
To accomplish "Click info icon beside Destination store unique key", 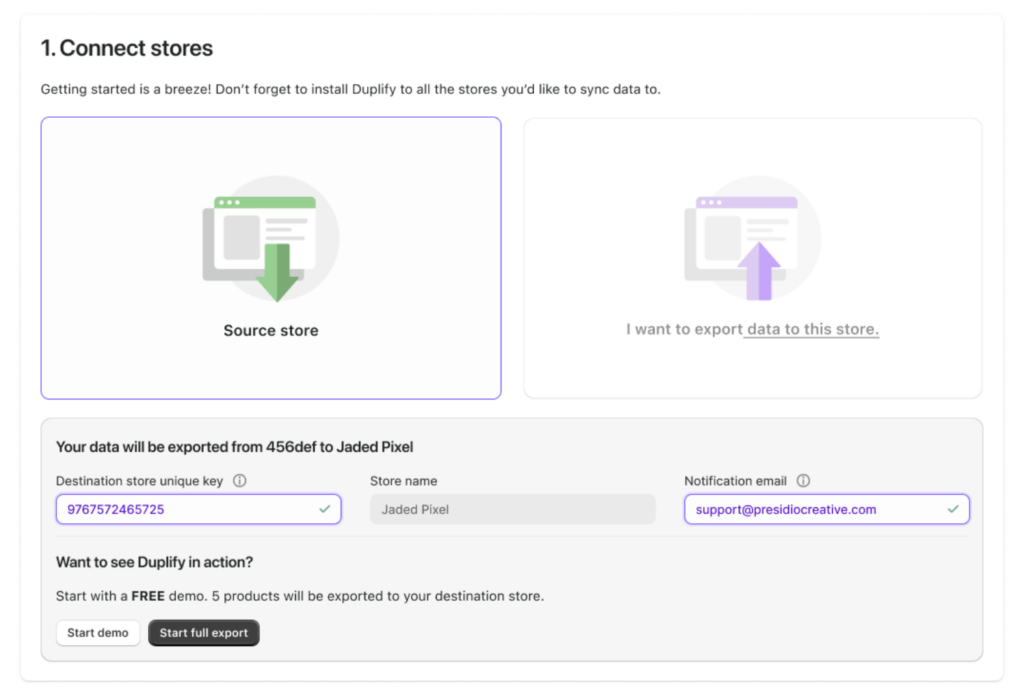I will 239,481.
